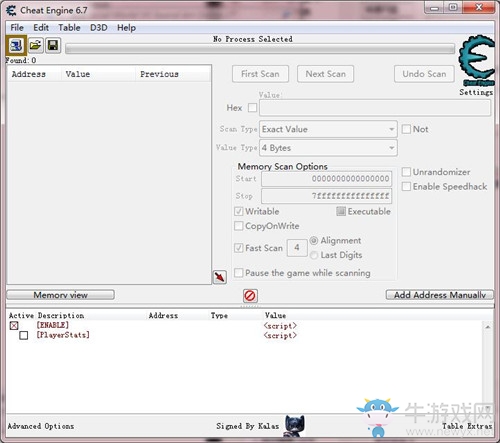Open the process list icon
Image resolution: width=500 pixels, height=443 pixels.
pos(16,45)
